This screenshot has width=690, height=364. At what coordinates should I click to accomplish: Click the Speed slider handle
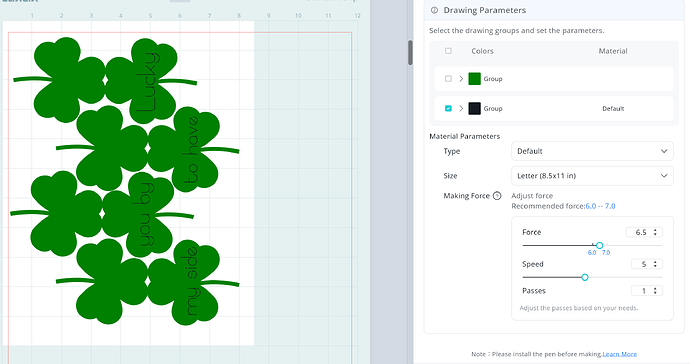584,277
